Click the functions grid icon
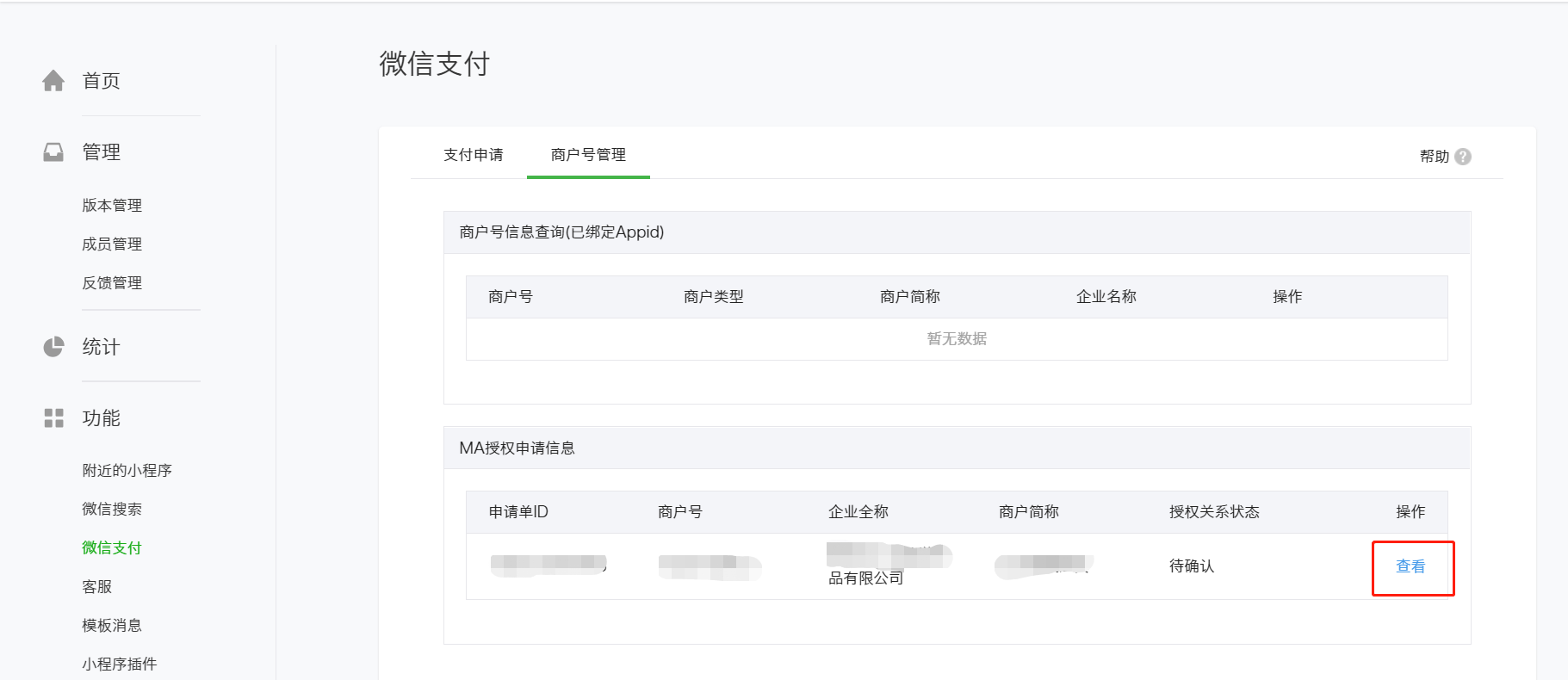The width and height of the screenshot is (1568, 680). [53, 418]
